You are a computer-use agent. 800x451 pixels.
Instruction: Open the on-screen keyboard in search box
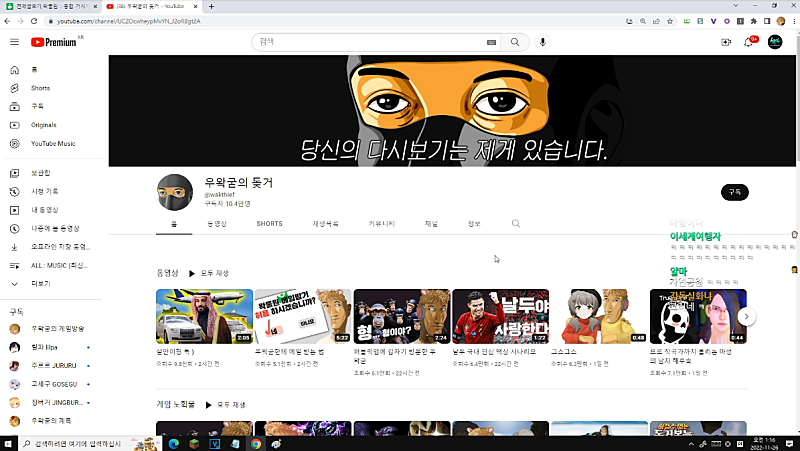[x=491, y=42]
